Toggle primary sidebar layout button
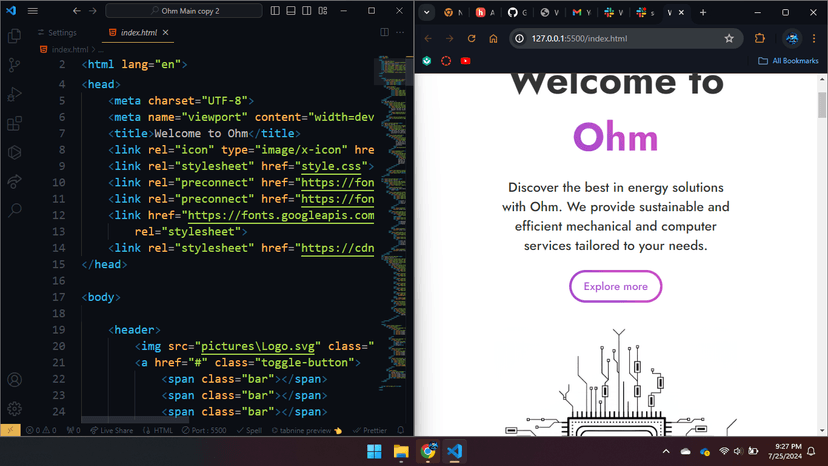The height and width of the screenshot is (466, 828). (x=275, y=11)
